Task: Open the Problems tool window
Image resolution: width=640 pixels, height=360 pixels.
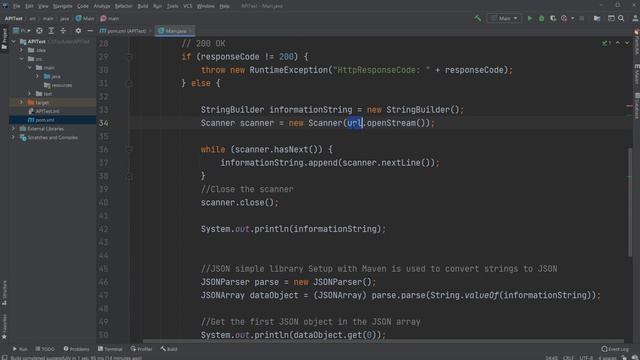Action: pos(76,349)
